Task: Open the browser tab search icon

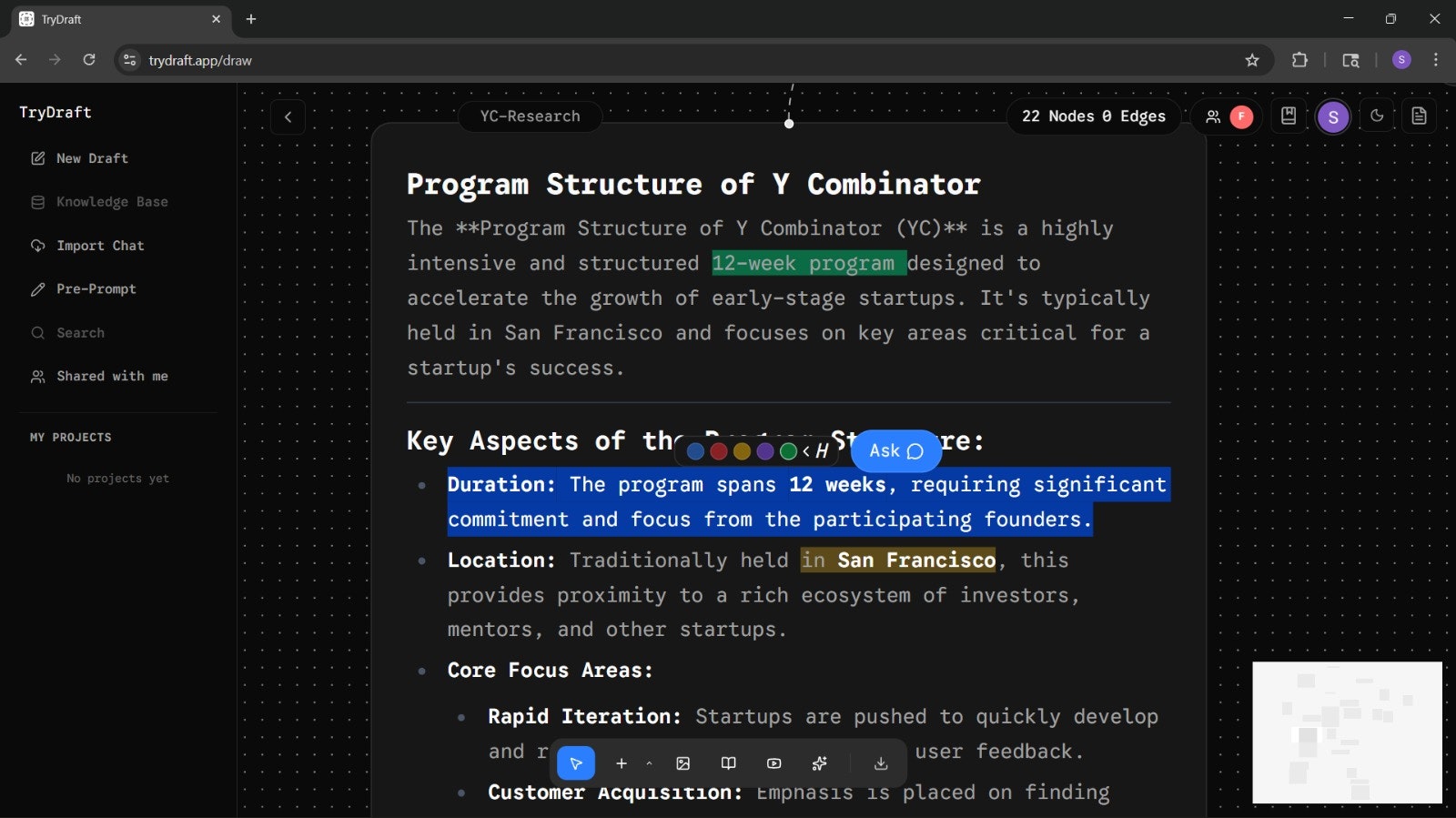Action: [1350, 60]
